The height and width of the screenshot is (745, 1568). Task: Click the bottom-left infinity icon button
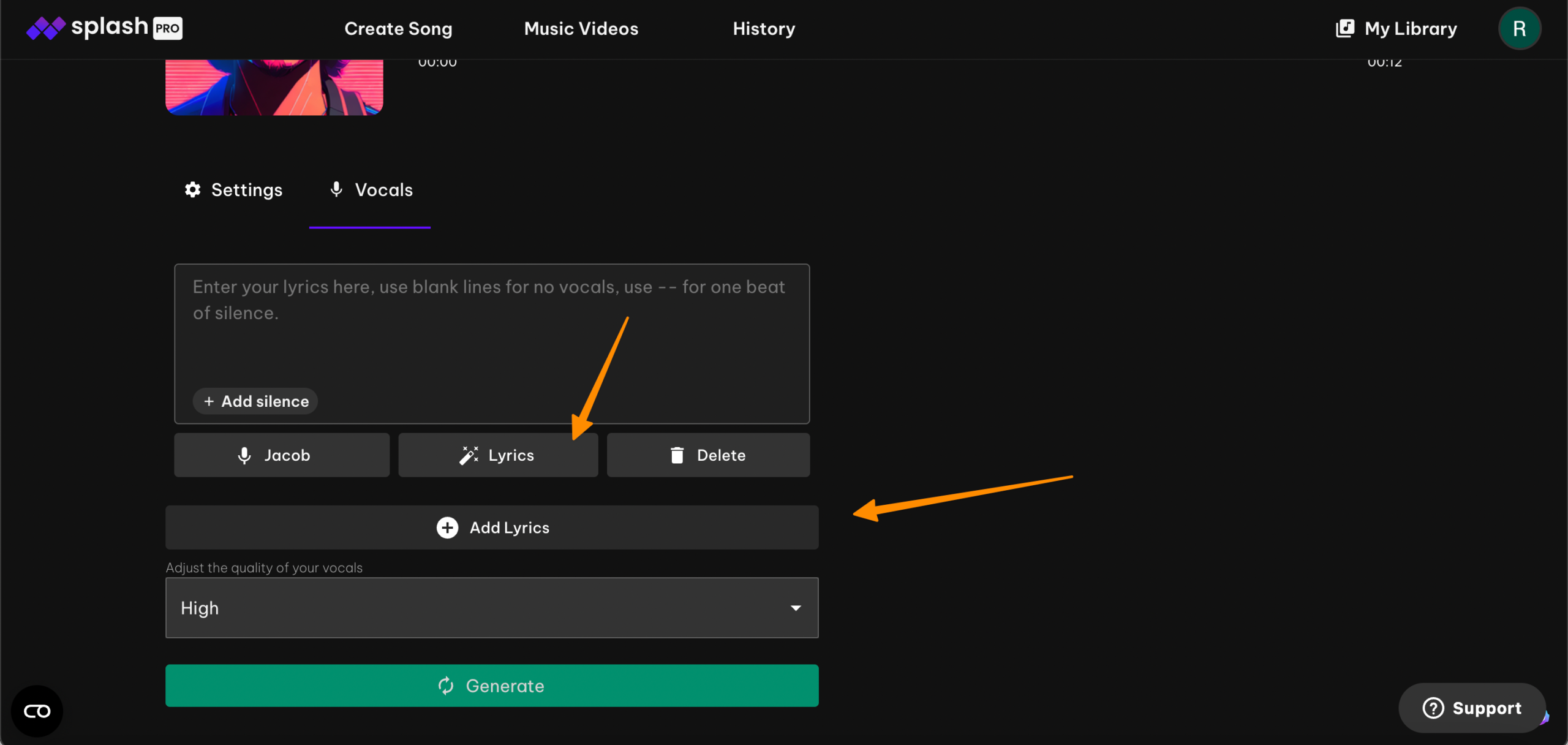point(37,711)
